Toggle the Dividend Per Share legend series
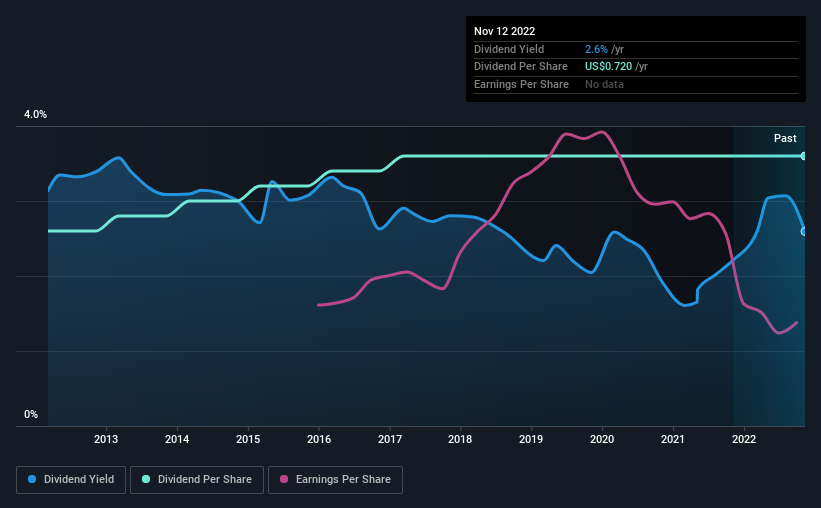This screenshot has height=508, width=821. click(x=196, y=480)
